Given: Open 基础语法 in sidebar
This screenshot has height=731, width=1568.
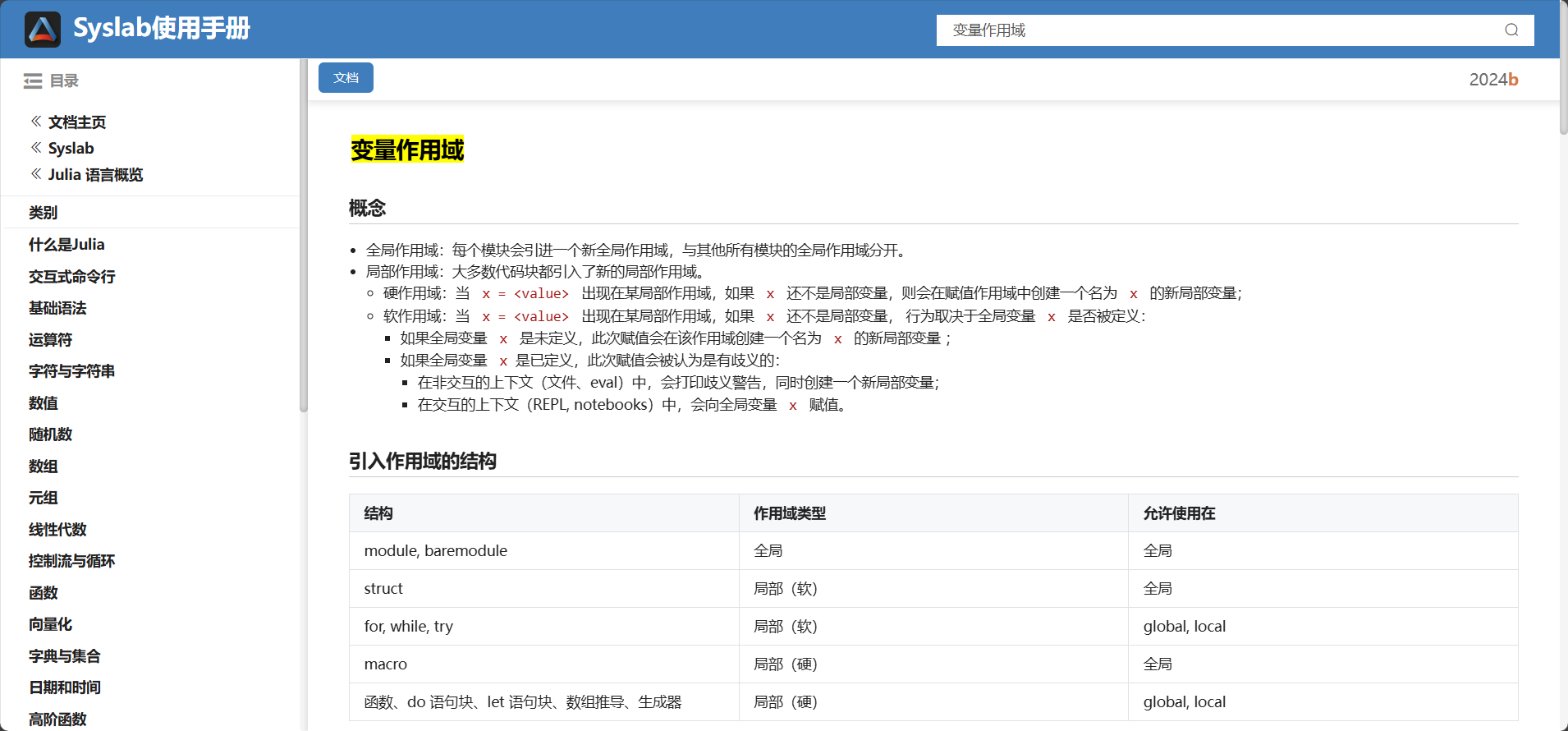Looking at the screenshot, I should point(57,308).
